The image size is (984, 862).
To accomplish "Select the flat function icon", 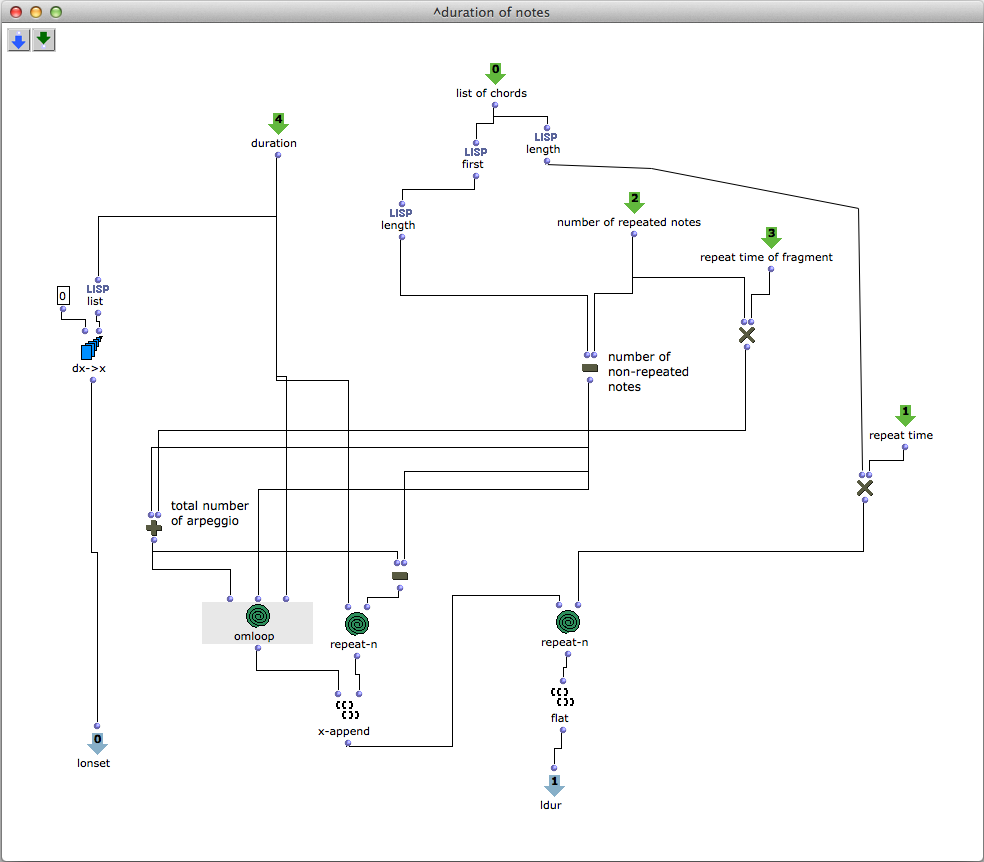I will pos(561,696).
